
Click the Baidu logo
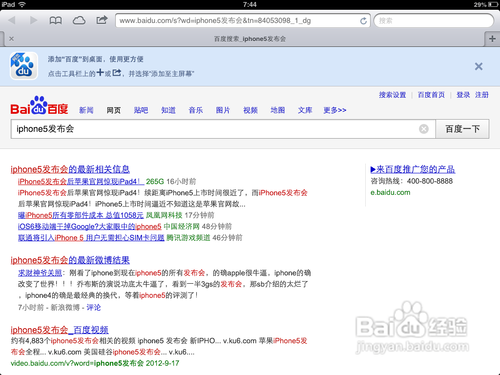point(39,106)
